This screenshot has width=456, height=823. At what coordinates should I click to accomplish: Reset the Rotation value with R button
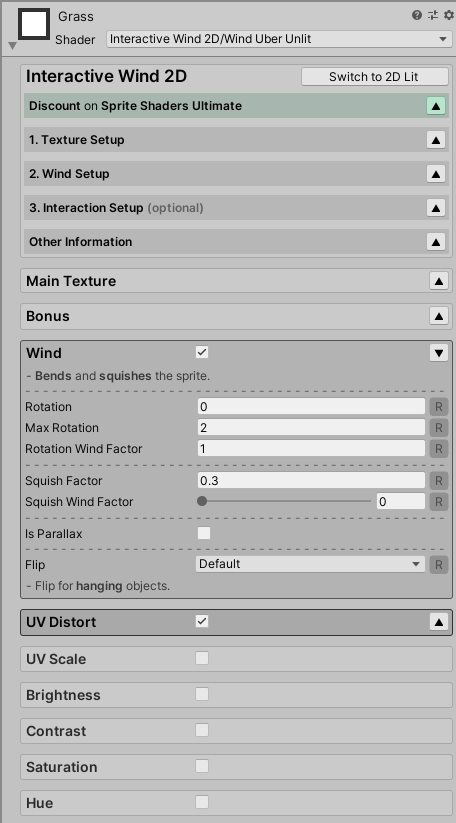[439, 407]
